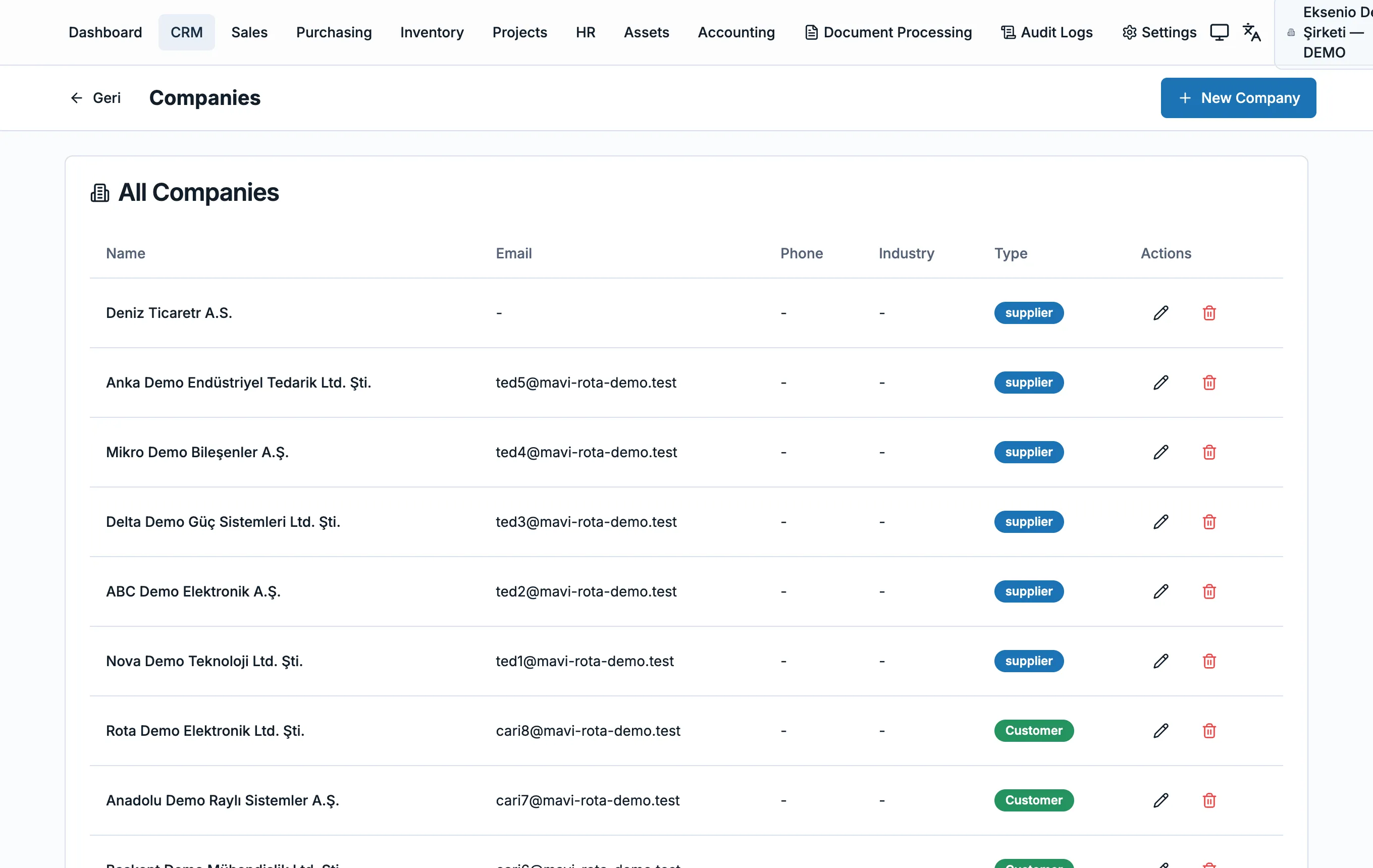Edit Rota Demo Elektronik Ltd. Şti.
Viewport: 1373px width, 868px height.
[x=1161, y=731]
